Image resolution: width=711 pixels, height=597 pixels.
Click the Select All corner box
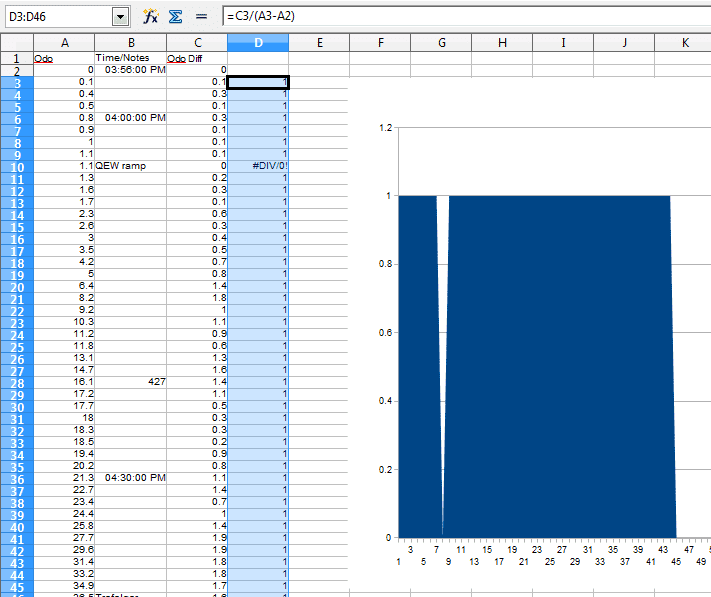[x=16, y=42]
